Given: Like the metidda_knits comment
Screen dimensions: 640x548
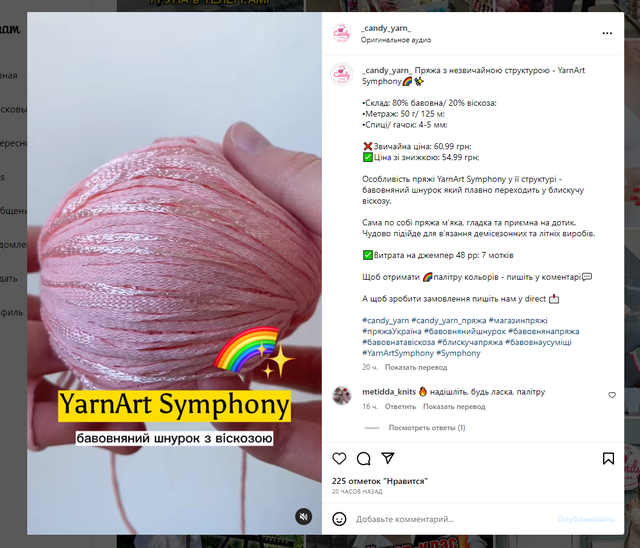Looking at the screenshot, I should point(612,395).
